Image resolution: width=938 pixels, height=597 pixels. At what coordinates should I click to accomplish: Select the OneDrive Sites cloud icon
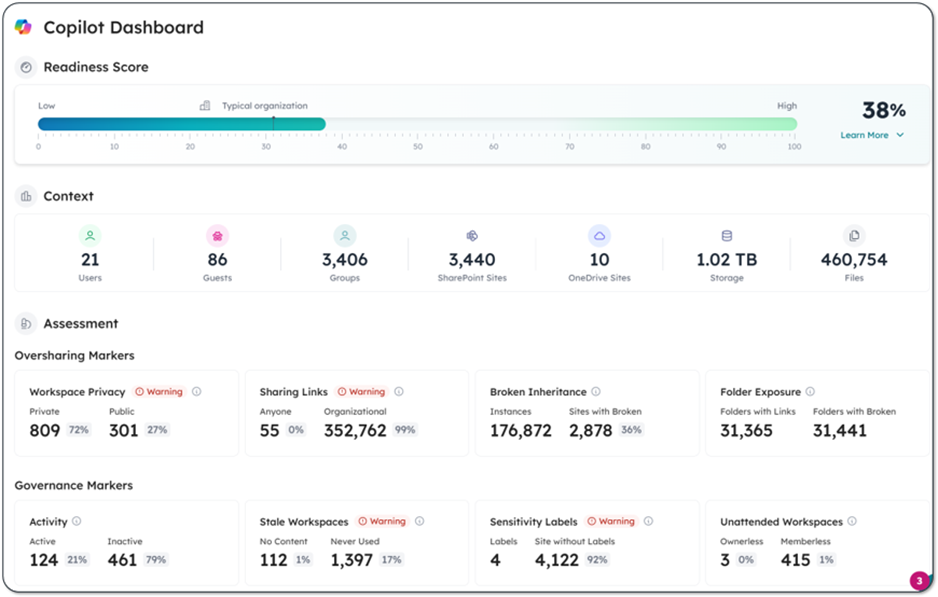[x=598, y=234]
